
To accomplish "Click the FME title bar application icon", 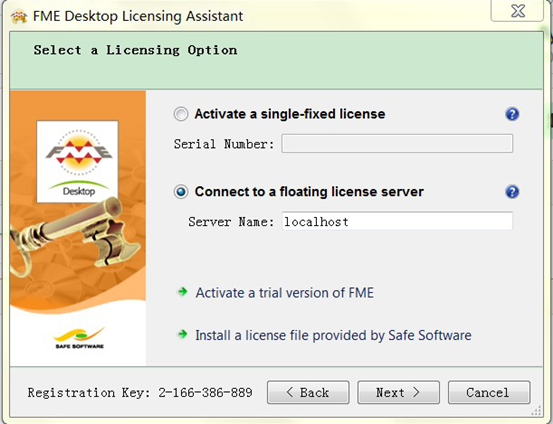I will [x=19, y=17].
